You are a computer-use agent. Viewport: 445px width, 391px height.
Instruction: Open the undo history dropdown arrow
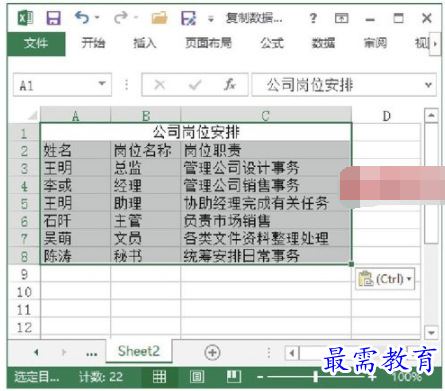pos(97,17)
